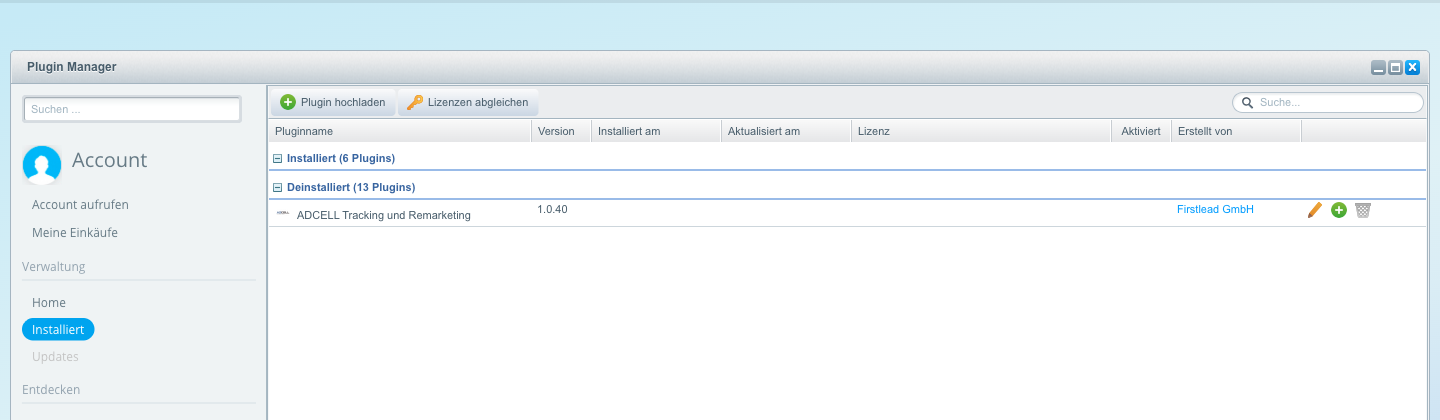Click the Firstlead GmbH link
The width and height of the screenshot is (1440, 420).
click(x=1215, y=209)
